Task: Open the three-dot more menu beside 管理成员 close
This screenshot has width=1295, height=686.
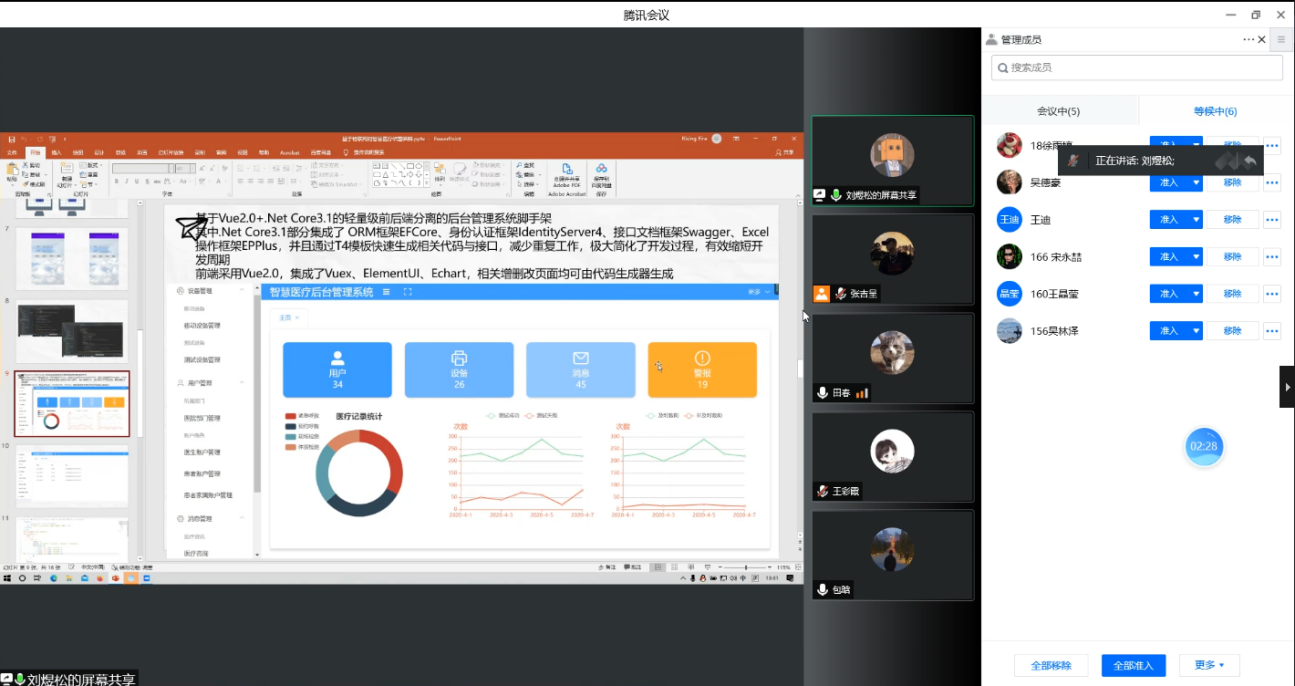Action: click(x=1248, y=40)
